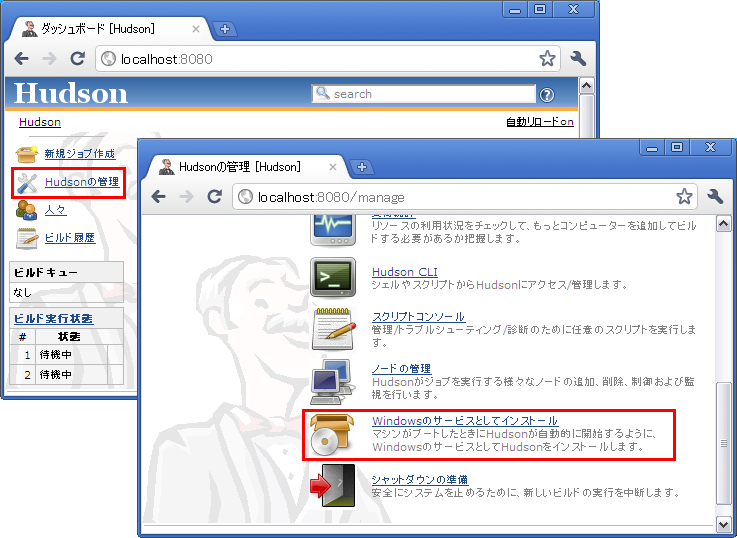The height and width of the screenshot is (538, 737).
Task: Click 待機中 text in executor row 2
Action: (55, 374)
